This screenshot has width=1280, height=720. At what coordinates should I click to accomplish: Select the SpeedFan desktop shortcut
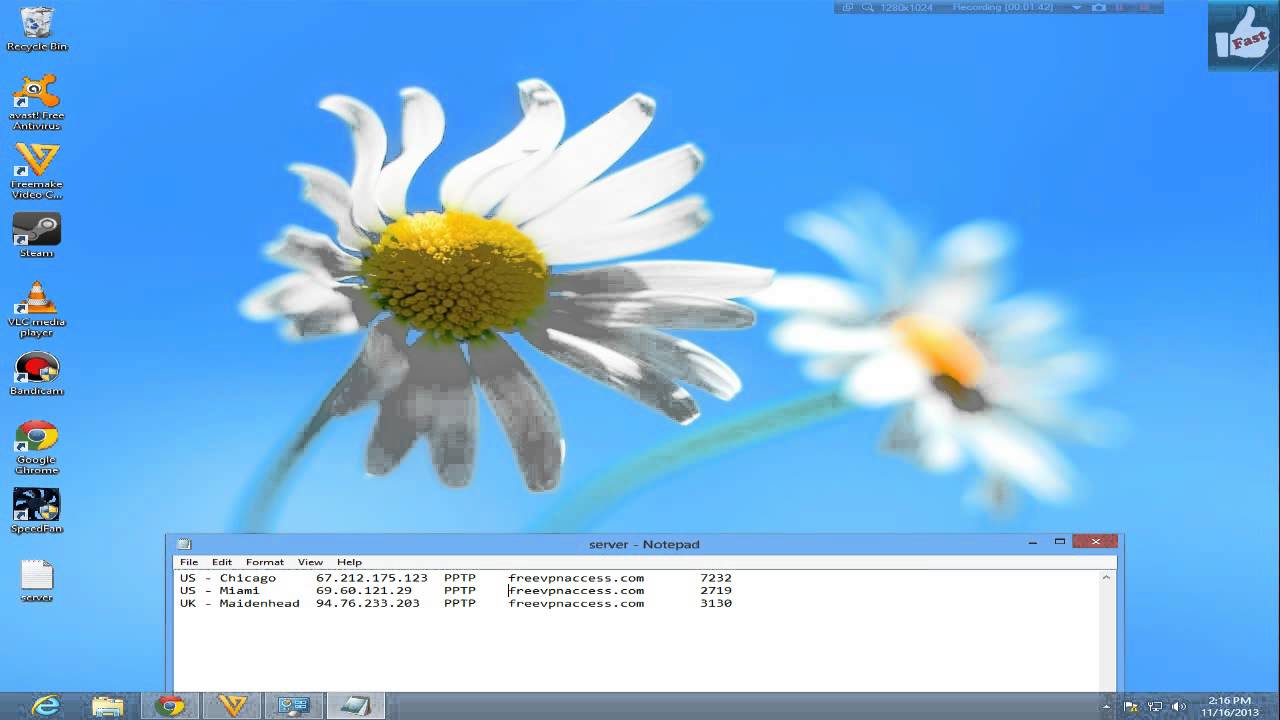(x=36, y=511)
